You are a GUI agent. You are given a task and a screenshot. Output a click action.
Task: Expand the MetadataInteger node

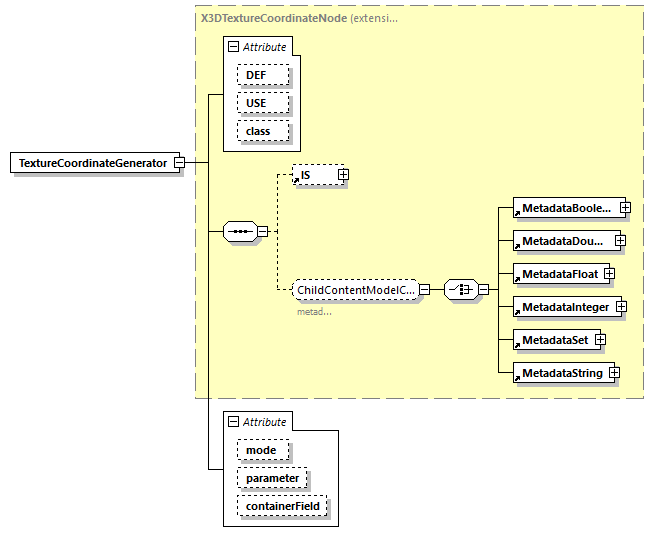[x=620, y=306]
